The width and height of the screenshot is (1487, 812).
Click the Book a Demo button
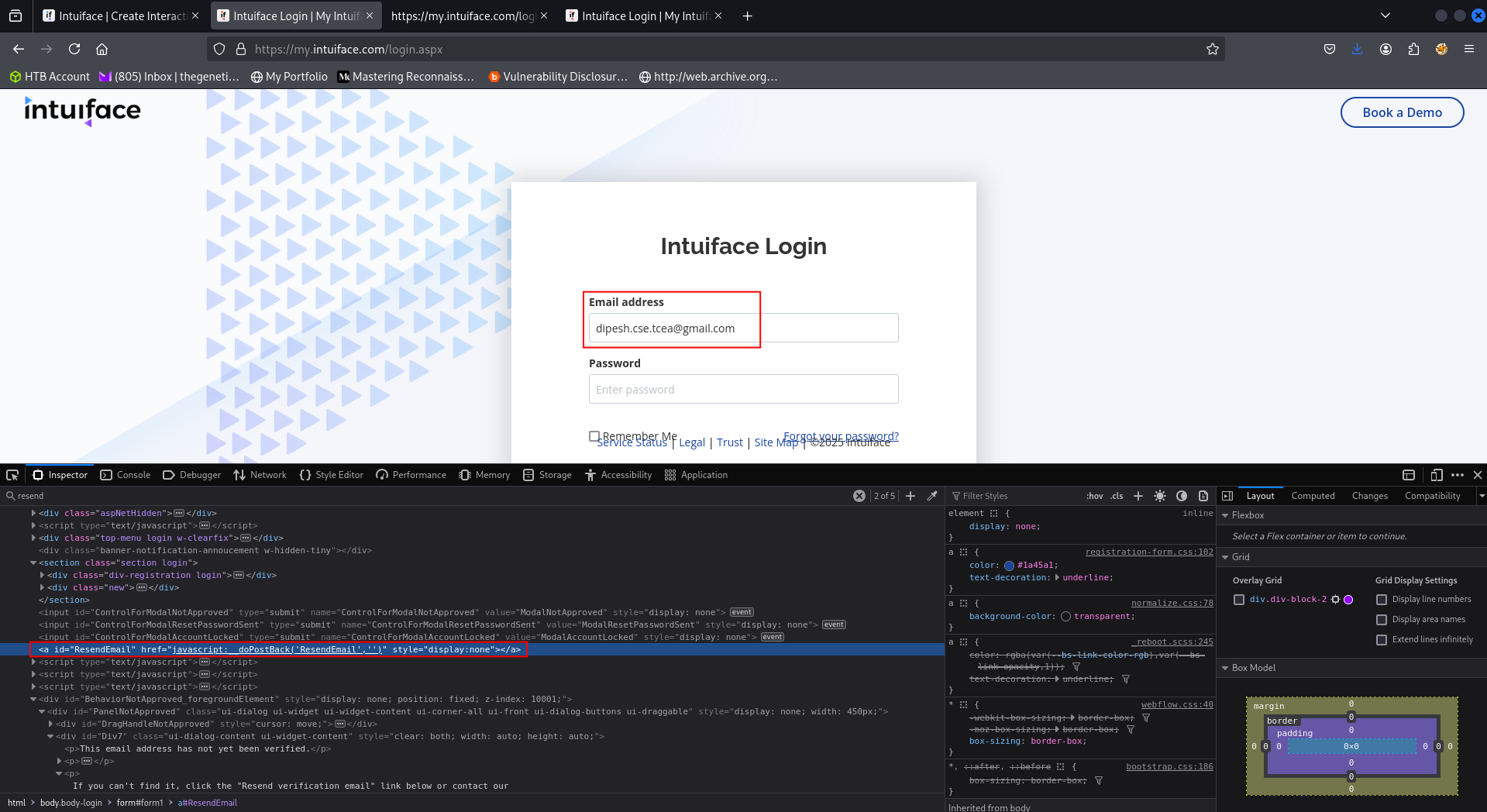1402,112
